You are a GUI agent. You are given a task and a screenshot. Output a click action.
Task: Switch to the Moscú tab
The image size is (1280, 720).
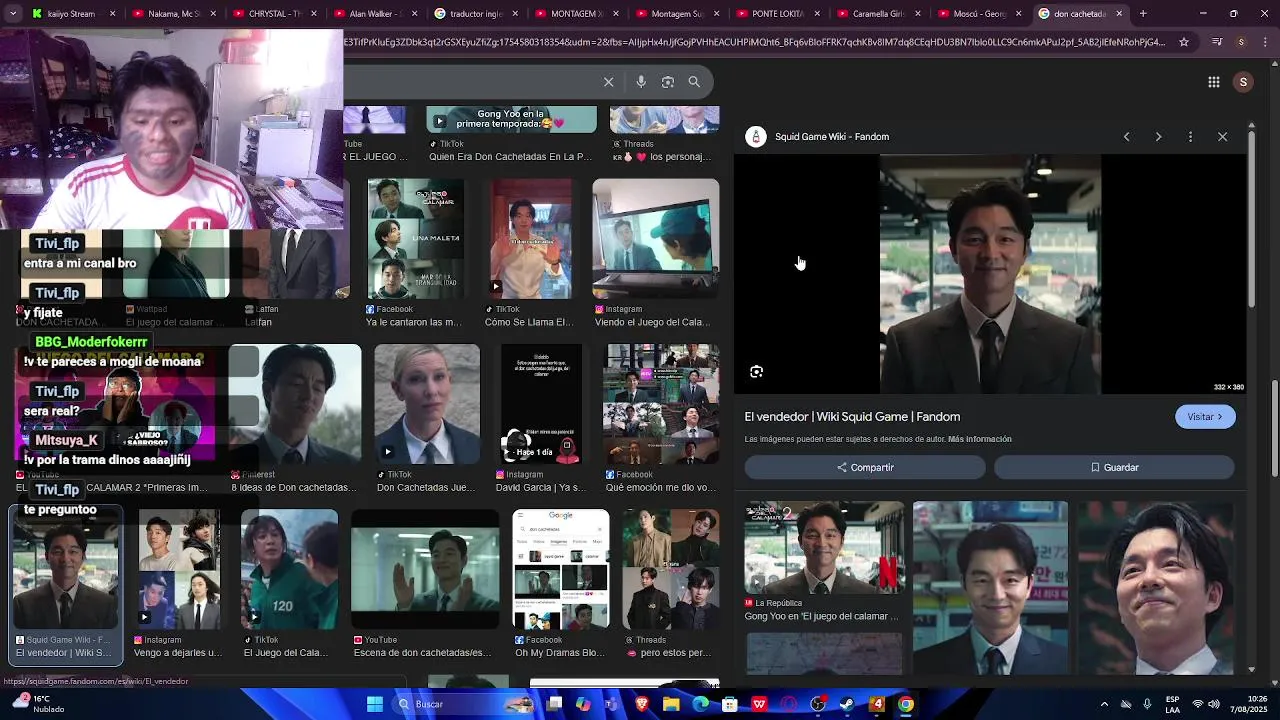pyautogui.click(x=981, y=14)
